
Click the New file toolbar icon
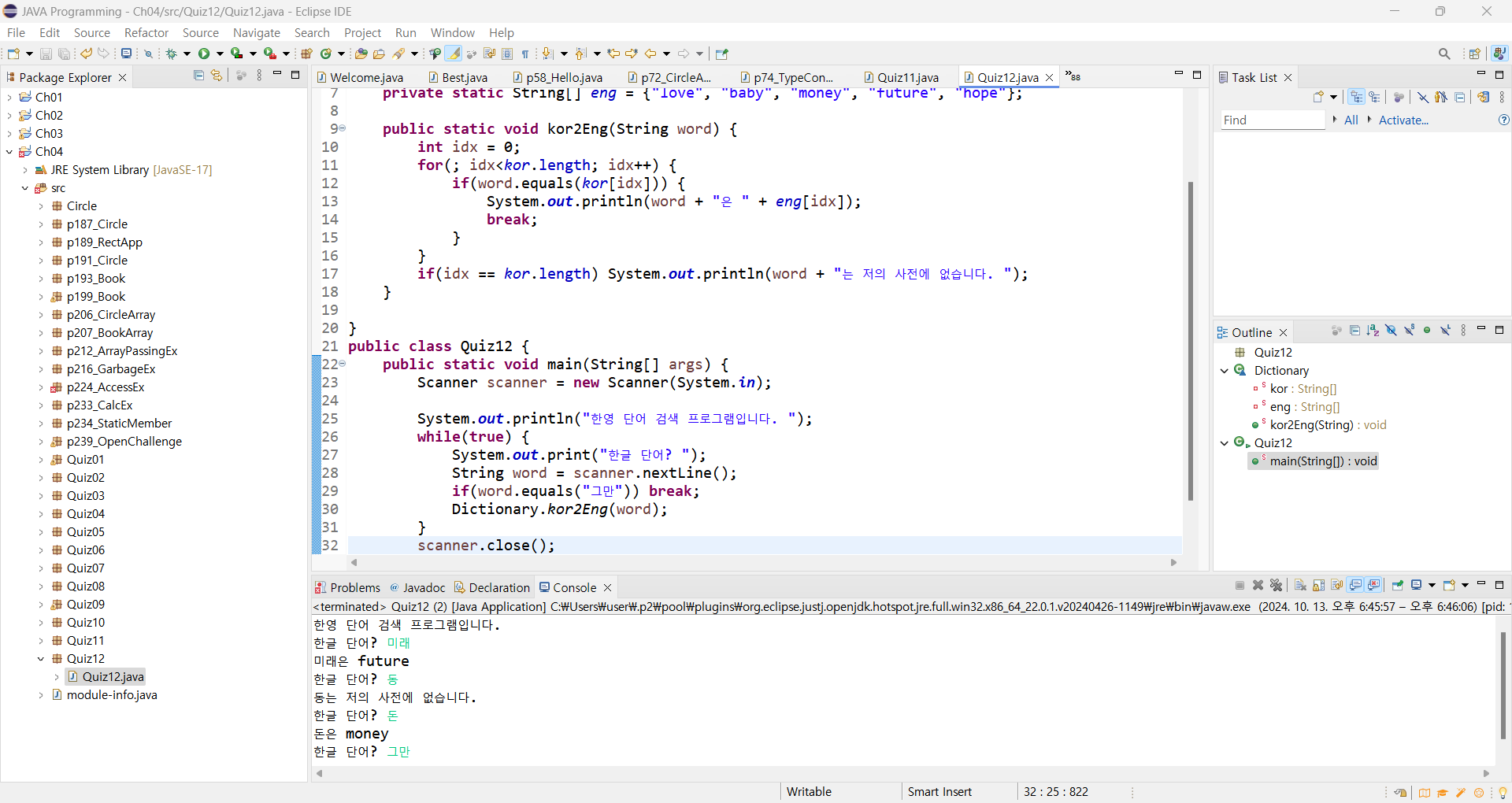(13, 54)
